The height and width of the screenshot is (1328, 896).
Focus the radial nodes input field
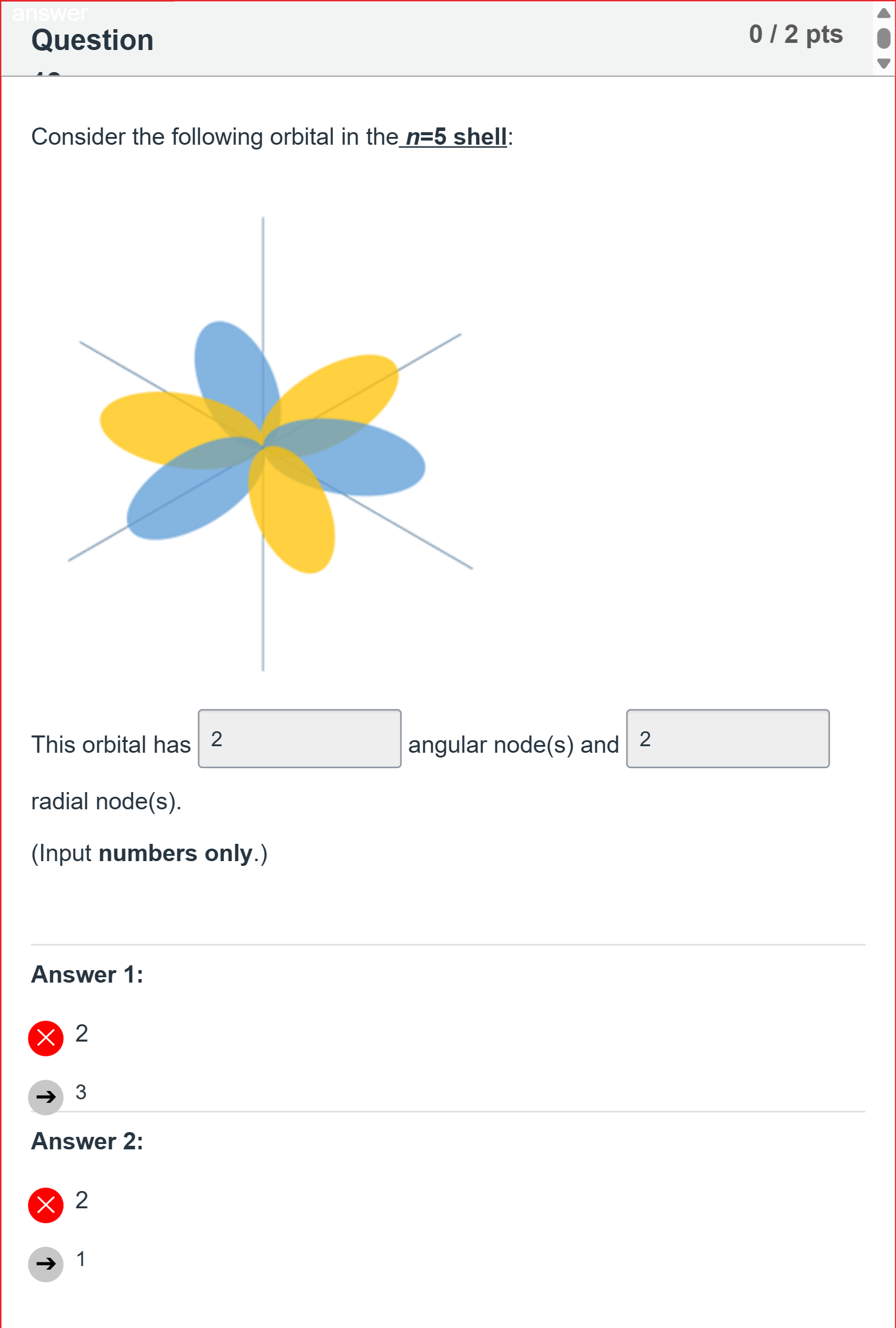[728, 738]
